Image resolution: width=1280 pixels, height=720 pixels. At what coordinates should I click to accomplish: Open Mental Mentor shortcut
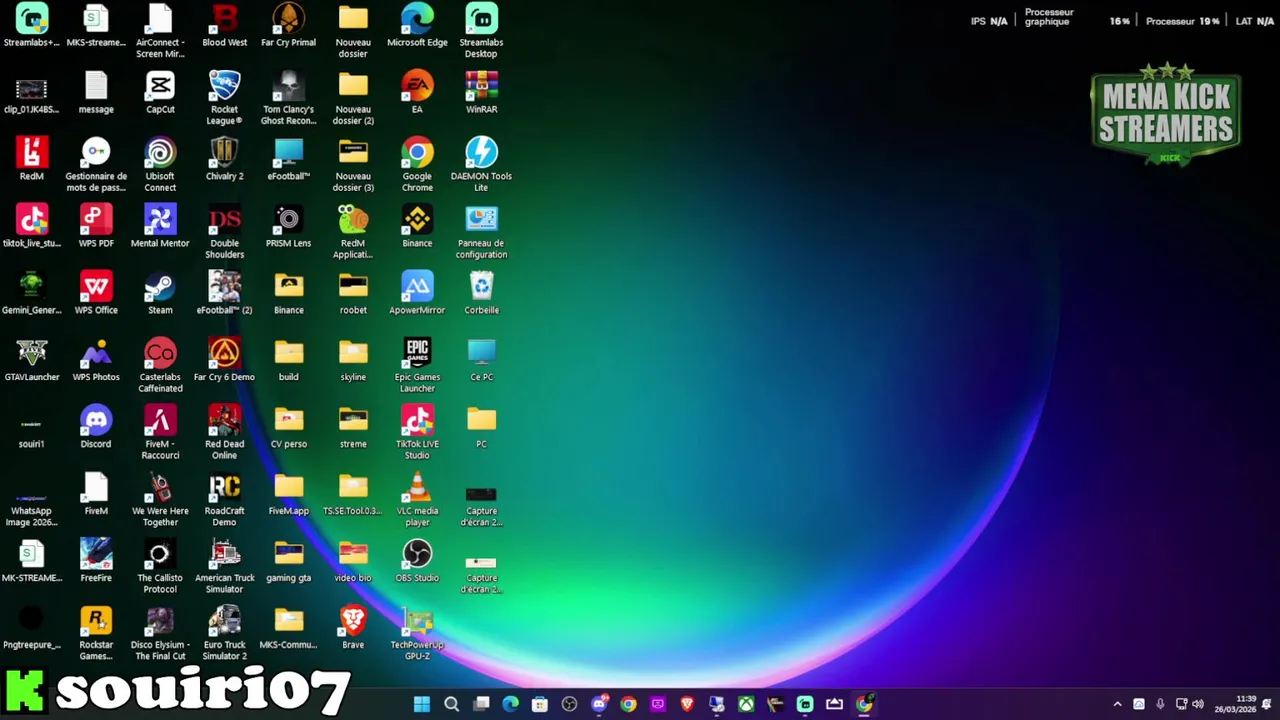click(160, 227)
